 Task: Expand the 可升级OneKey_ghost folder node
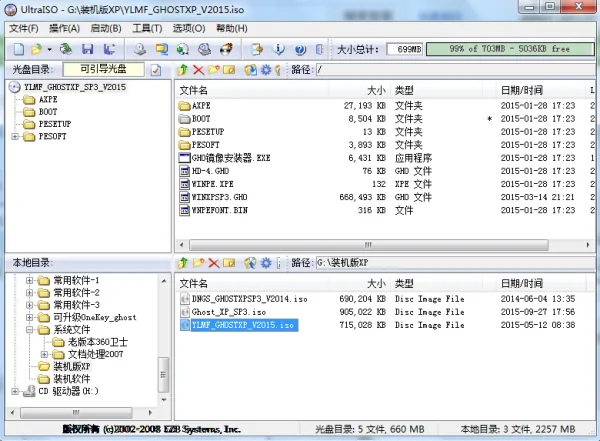tap(29, 317)
